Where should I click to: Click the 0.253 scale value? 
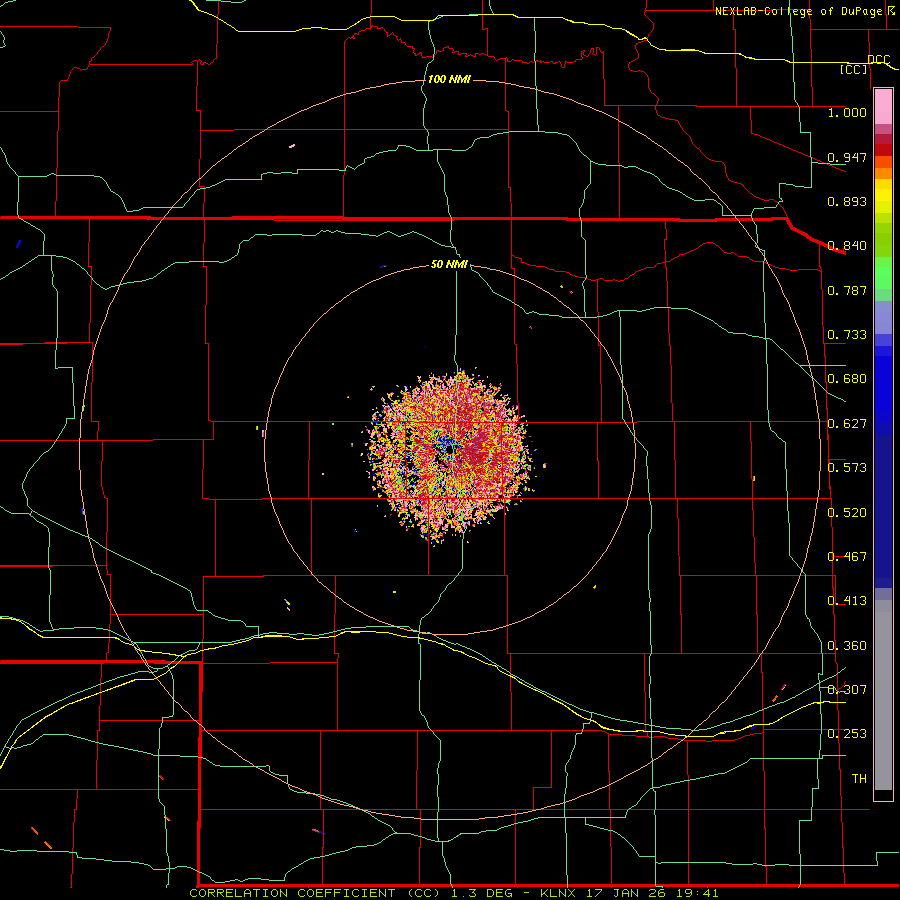847,734
